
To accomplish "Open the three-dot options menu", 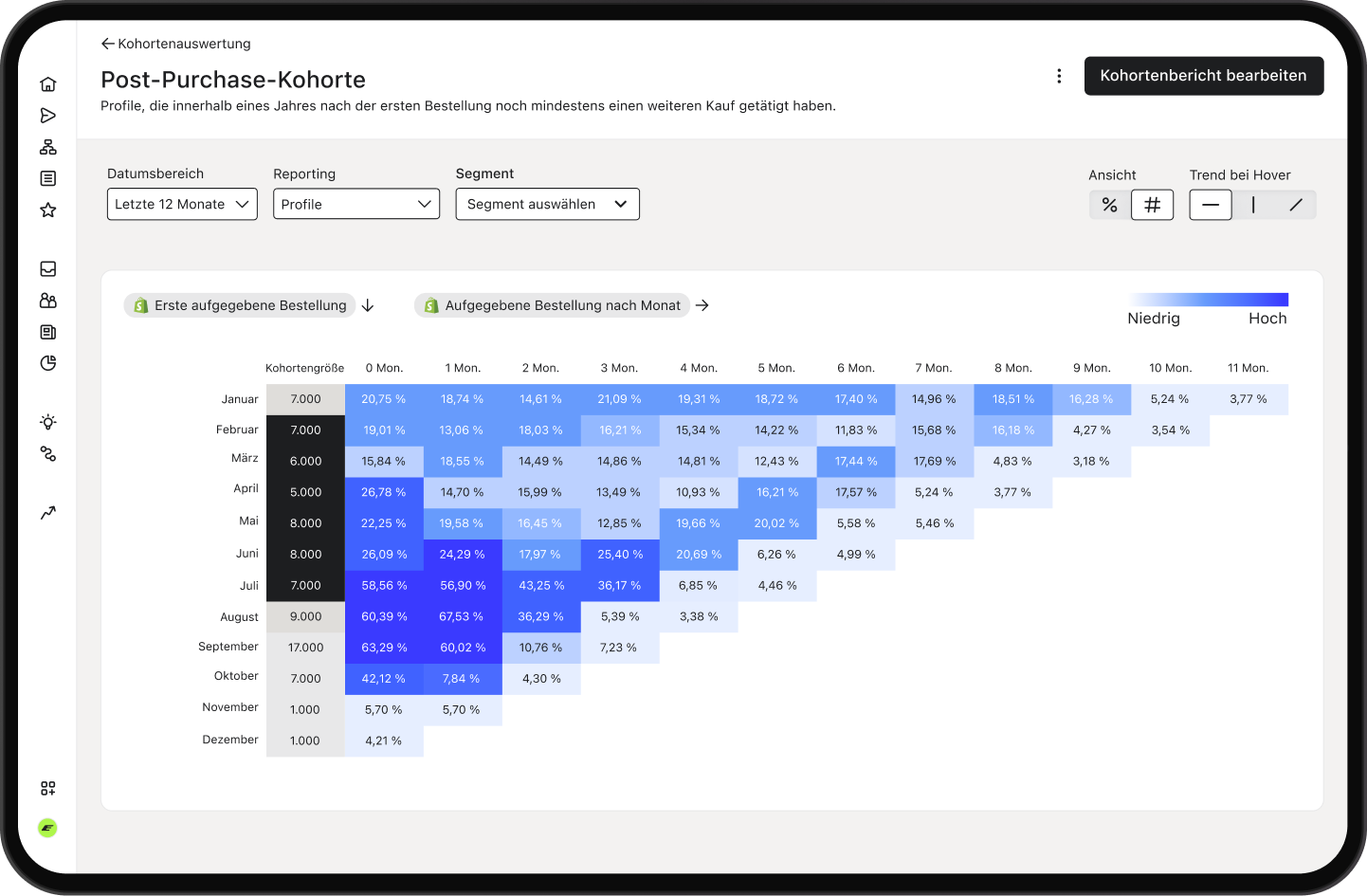I will point(1059,76).
